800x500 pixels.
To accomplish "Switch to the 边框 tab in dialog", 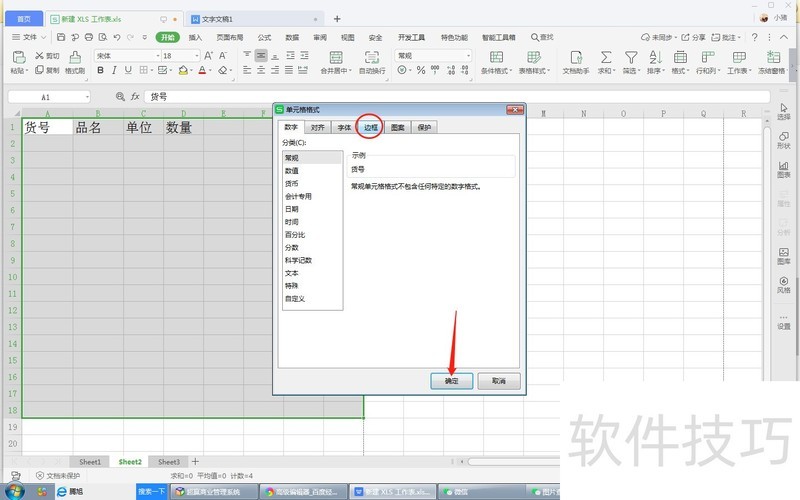I will 370,128.
